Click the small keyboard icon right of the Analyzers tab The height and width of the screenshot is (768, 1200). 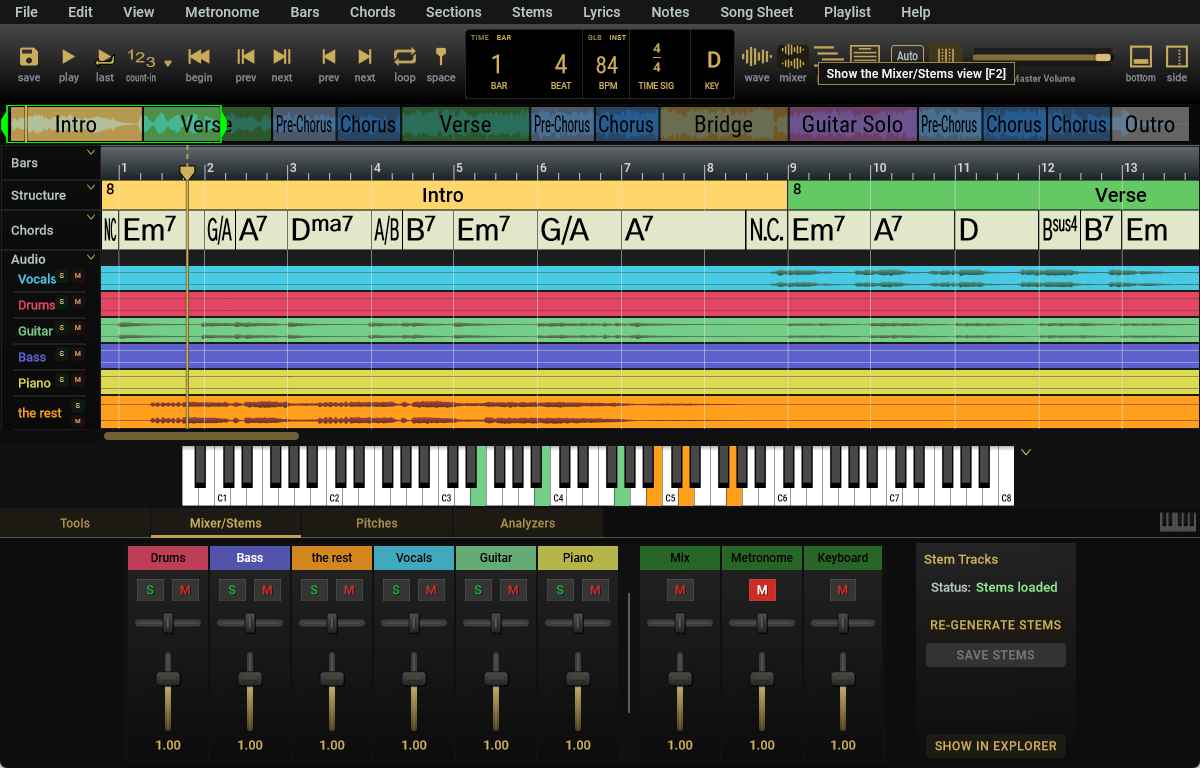(1177, 521)
